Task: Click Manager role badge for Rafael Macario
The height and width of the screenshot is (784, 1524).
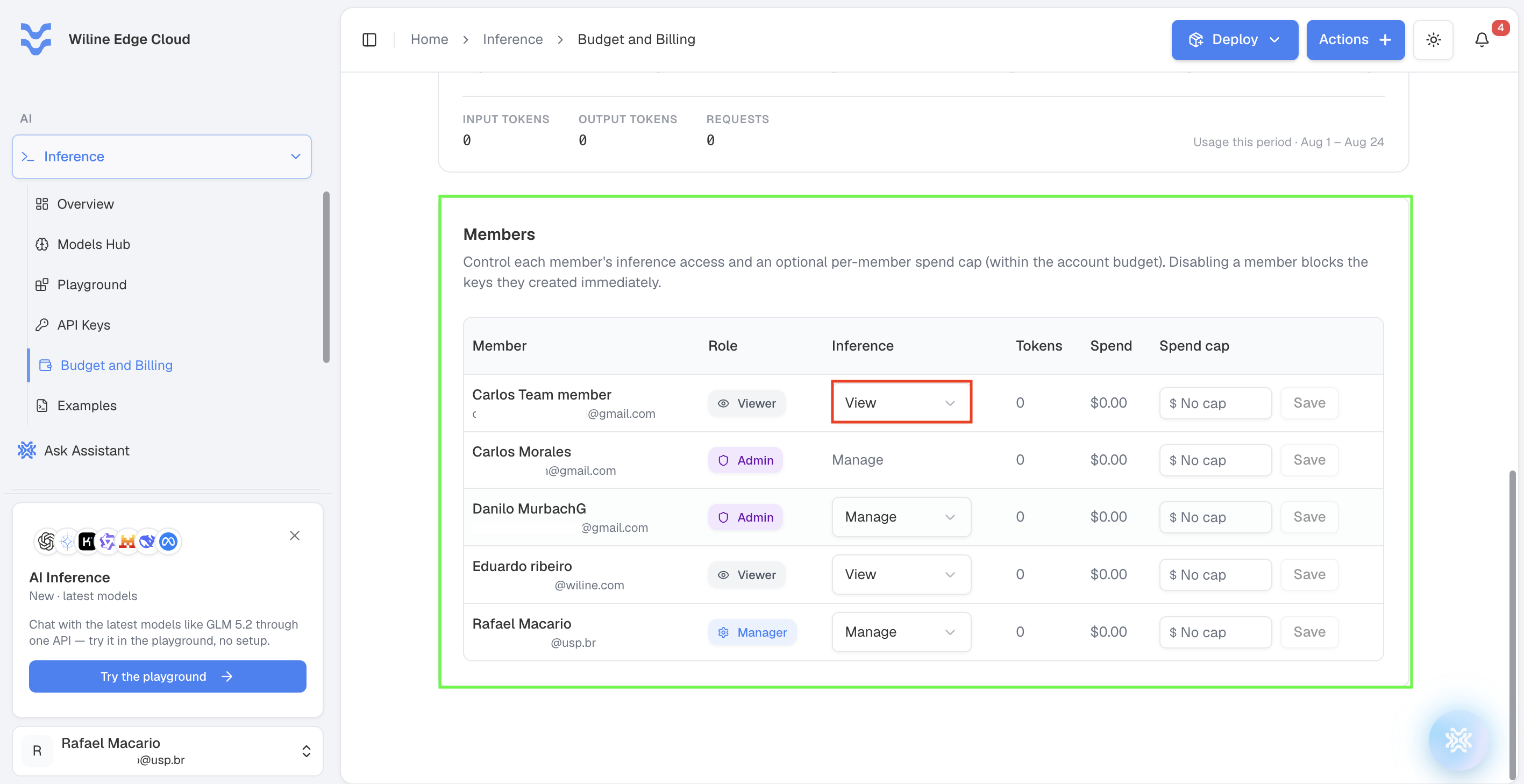Action: tap(752, 632)
